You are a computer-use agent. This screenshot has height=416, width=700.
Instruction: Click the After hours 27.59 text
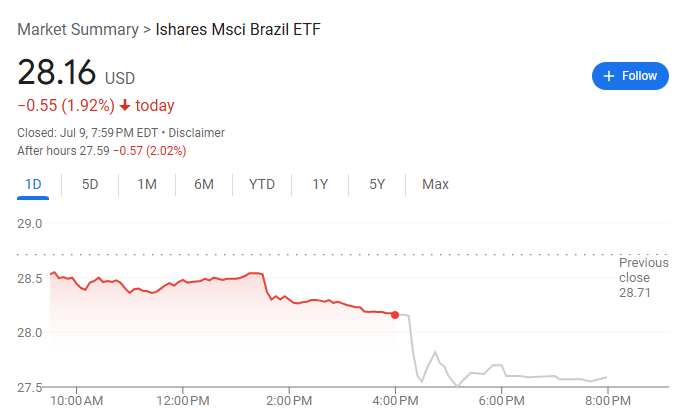pos(62,150)
